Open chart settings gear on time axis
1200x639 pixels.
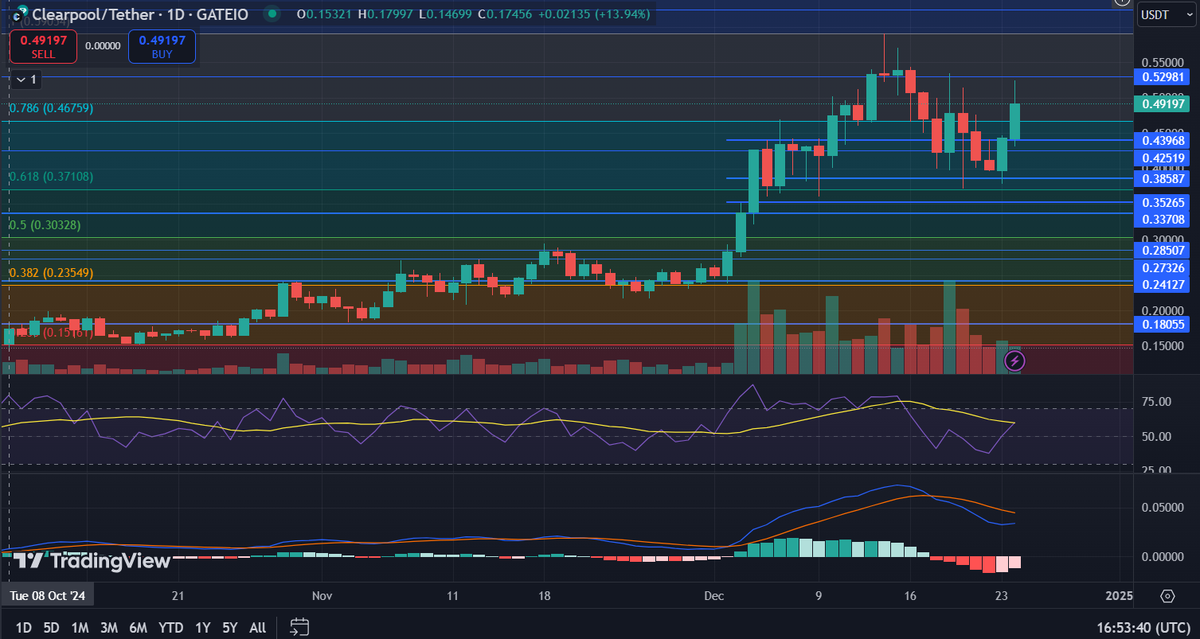1167,596
